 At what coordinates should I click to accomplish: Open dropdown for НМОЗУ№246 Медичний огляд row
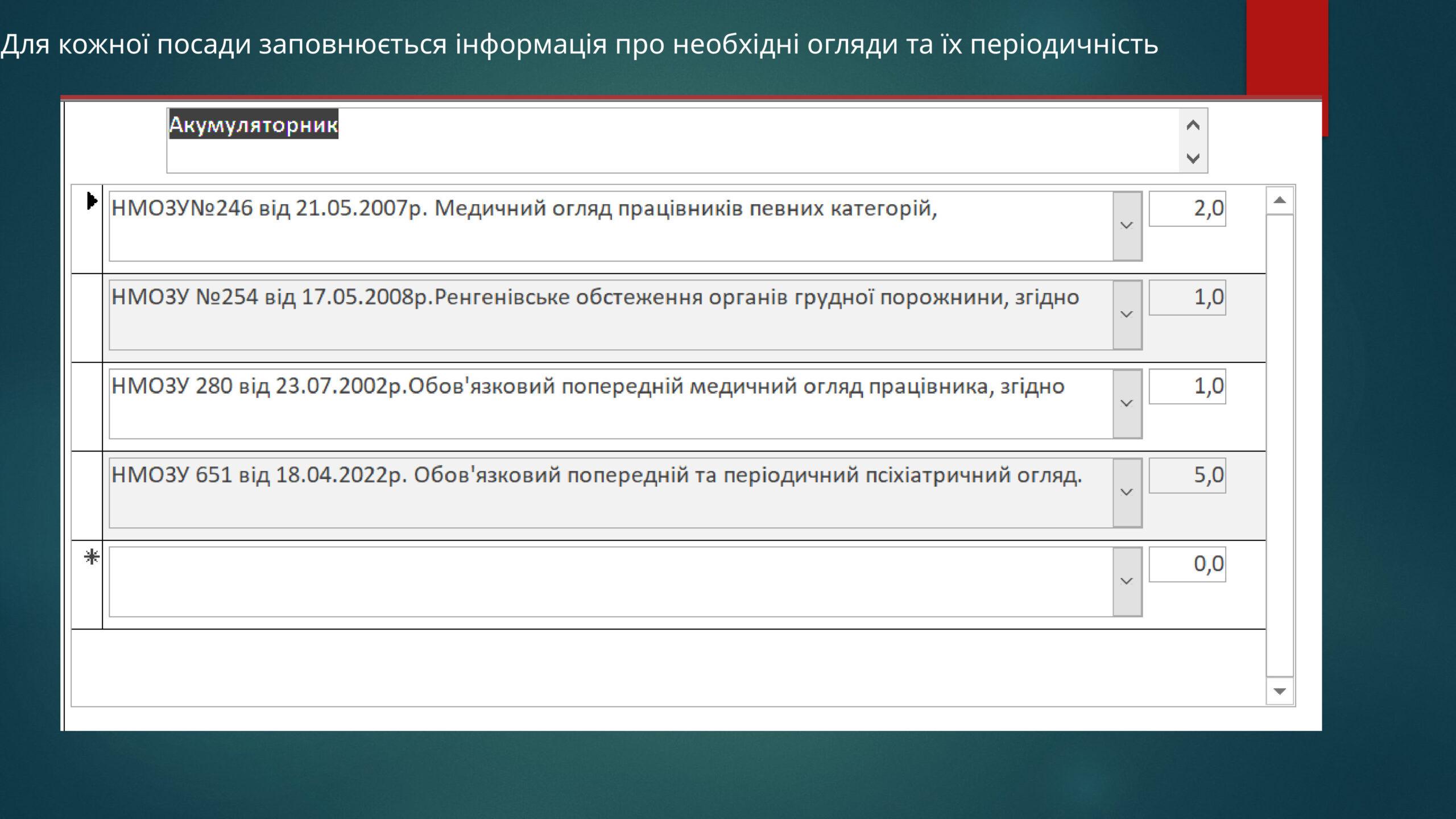[x=1127, y=226]
